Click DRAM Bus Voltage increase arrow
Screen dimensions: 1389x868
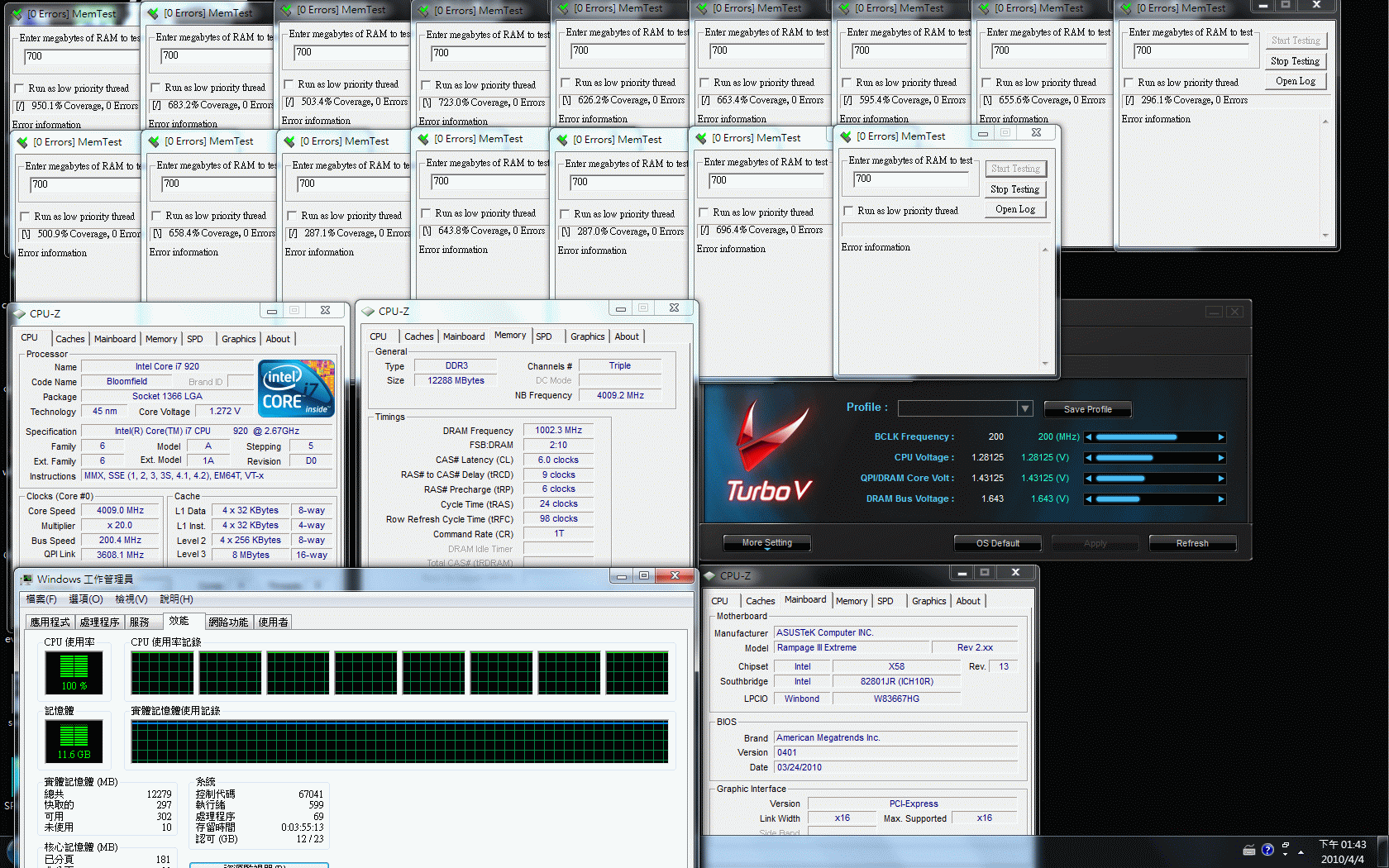1220,499
